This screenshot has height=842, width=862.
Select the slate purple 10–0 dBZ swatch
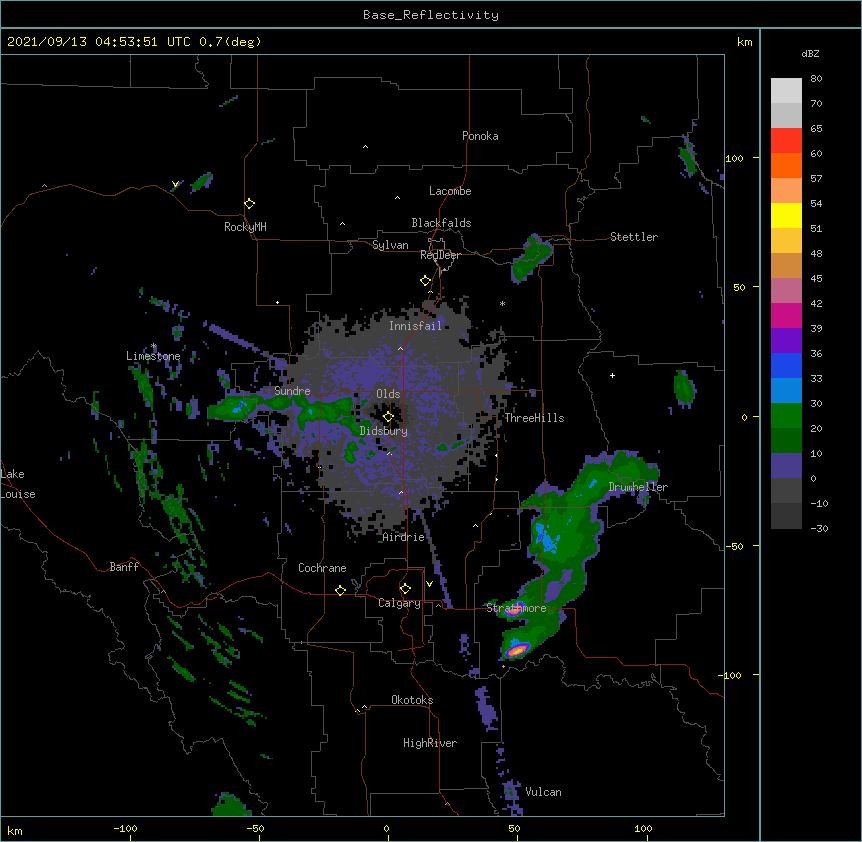click(x=786, y=466)
